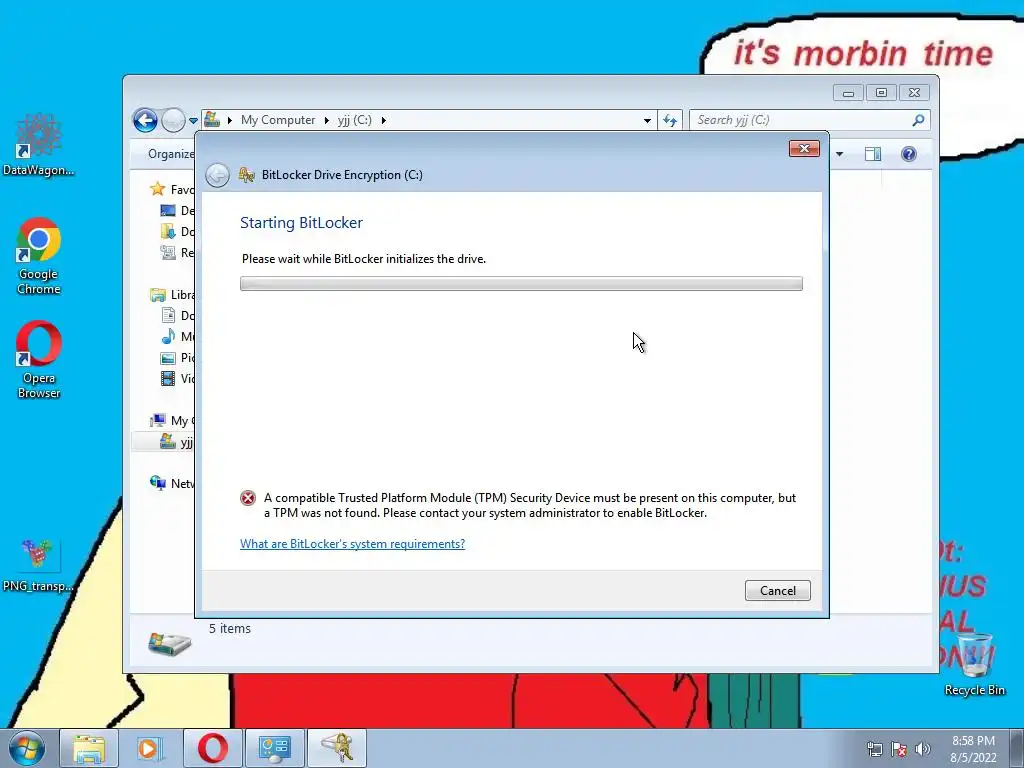The image size is (1024, 768).
Task: Open Explorer help with the question mark icon
Action: point(908,154)
